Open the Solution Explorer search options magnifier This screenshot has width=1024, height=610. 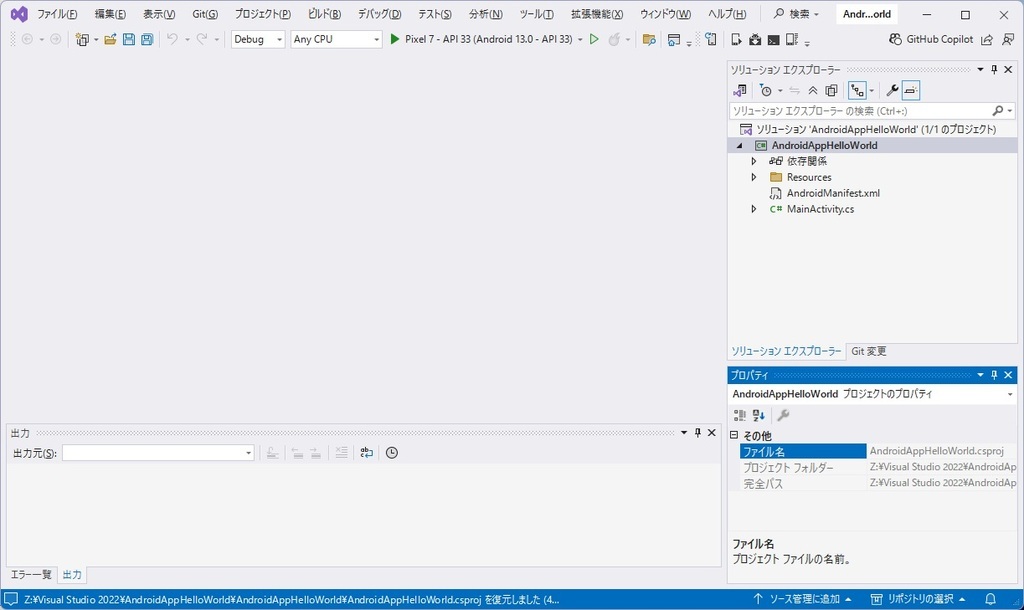pyautogui.click(x=998, y=110)
